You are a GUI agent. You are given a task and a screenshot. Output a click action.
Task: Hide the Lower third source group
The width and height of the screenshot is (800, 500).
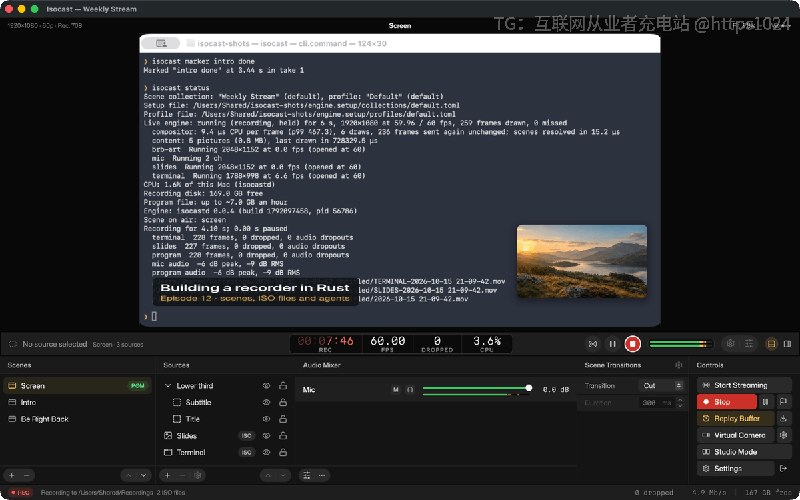pyautogui.click(x=266, y=386)
